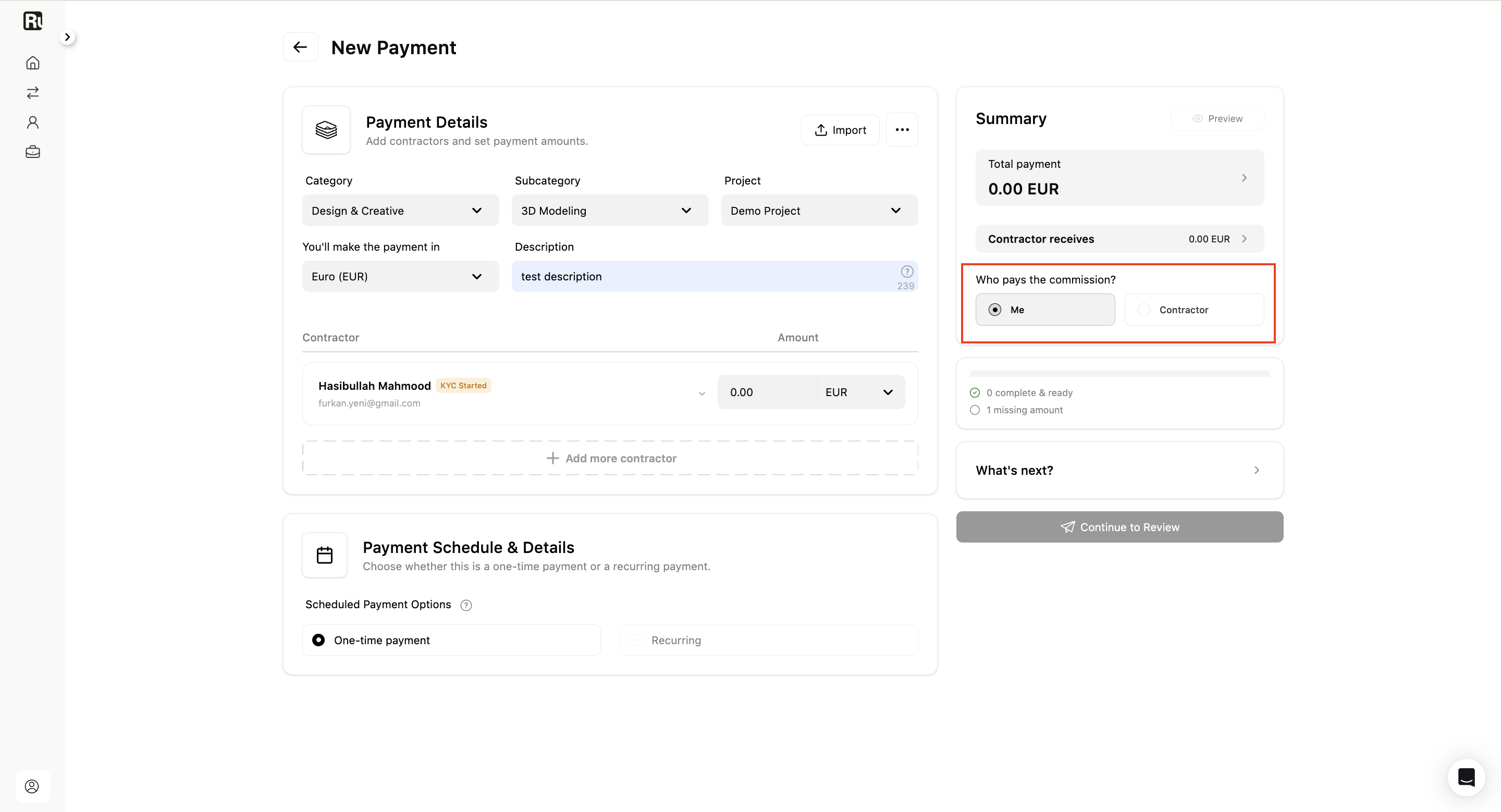1501x812 pixels.
Task: Choose the Recurring payment option
Action: click(769, 640)
